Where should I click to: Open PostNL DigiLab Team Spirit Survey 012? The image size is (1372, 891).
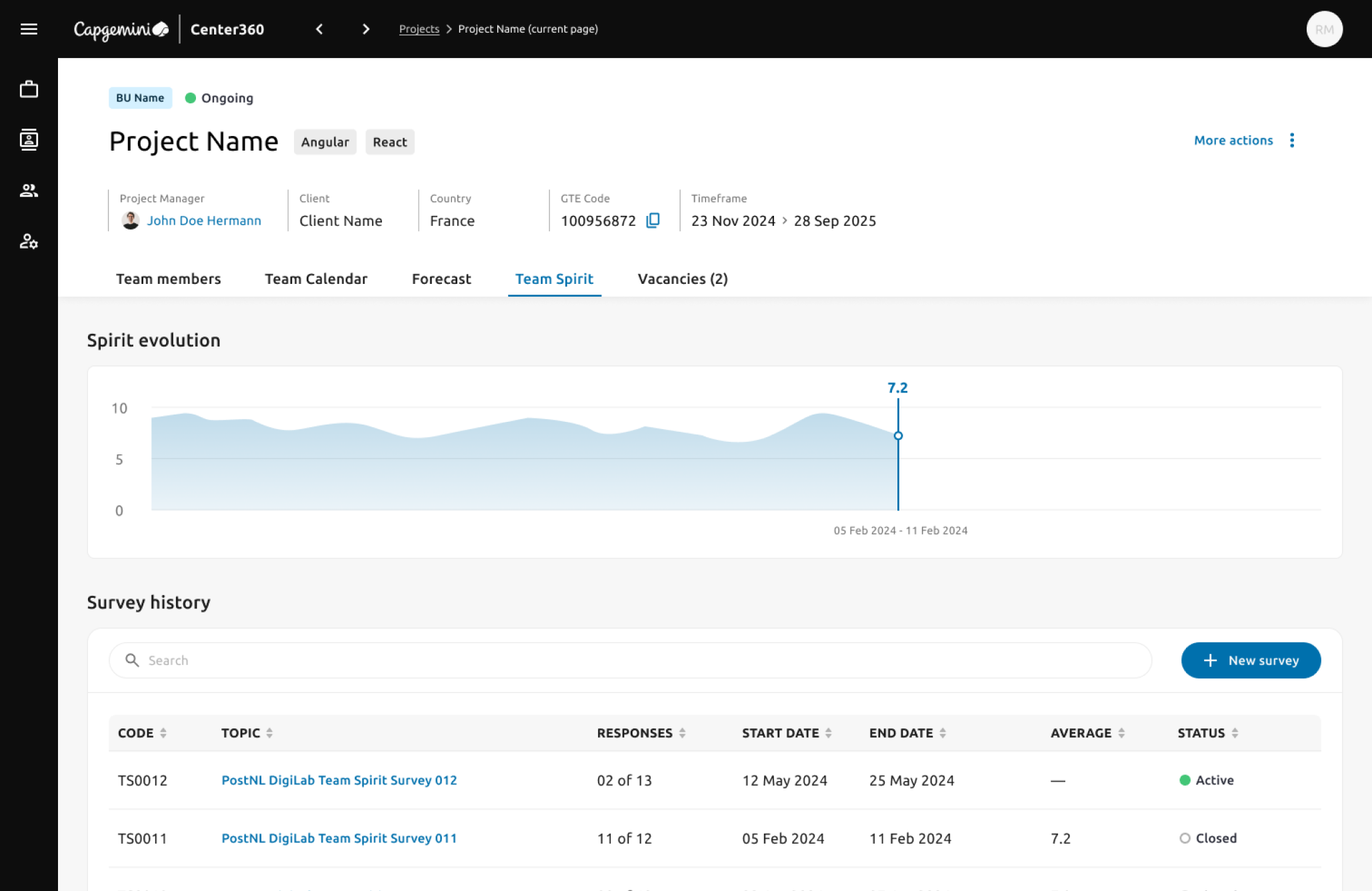339,780
